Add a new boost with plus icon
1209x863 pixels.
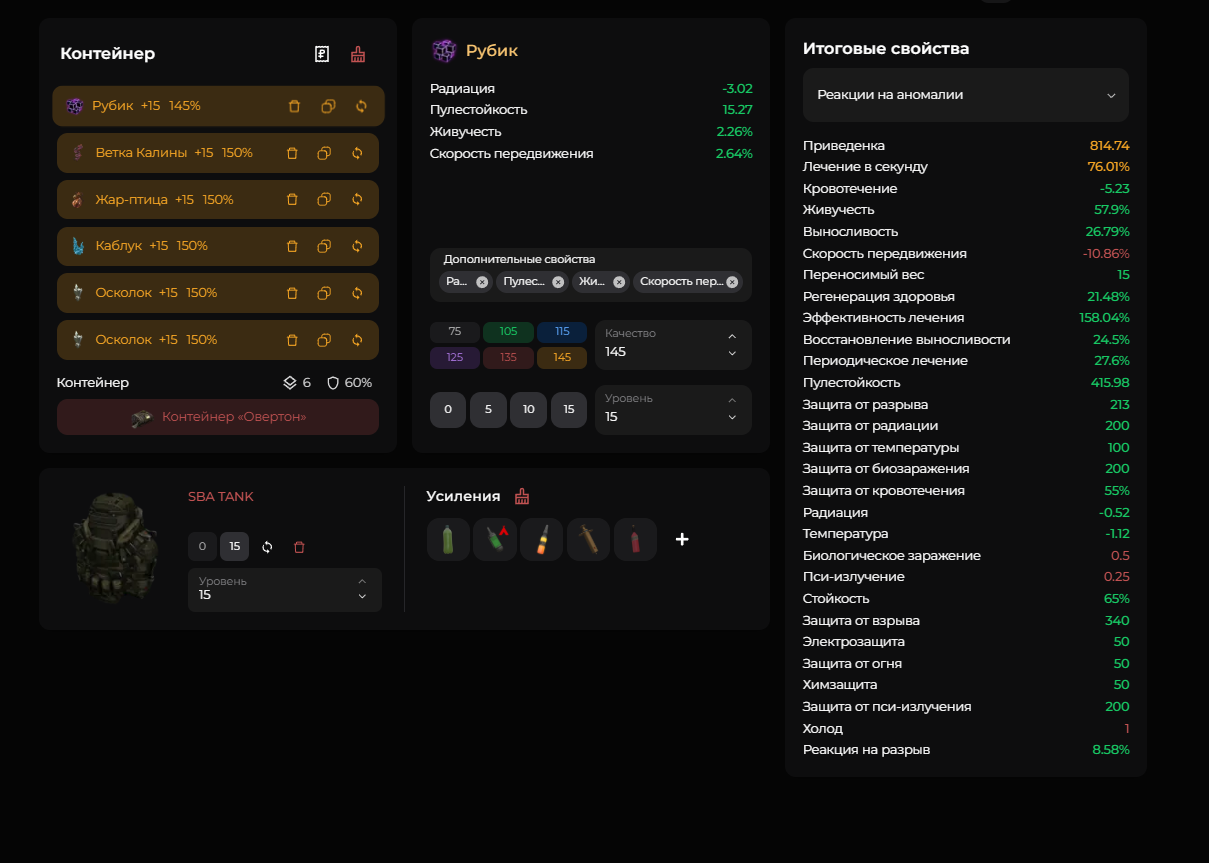pos(682,540)
